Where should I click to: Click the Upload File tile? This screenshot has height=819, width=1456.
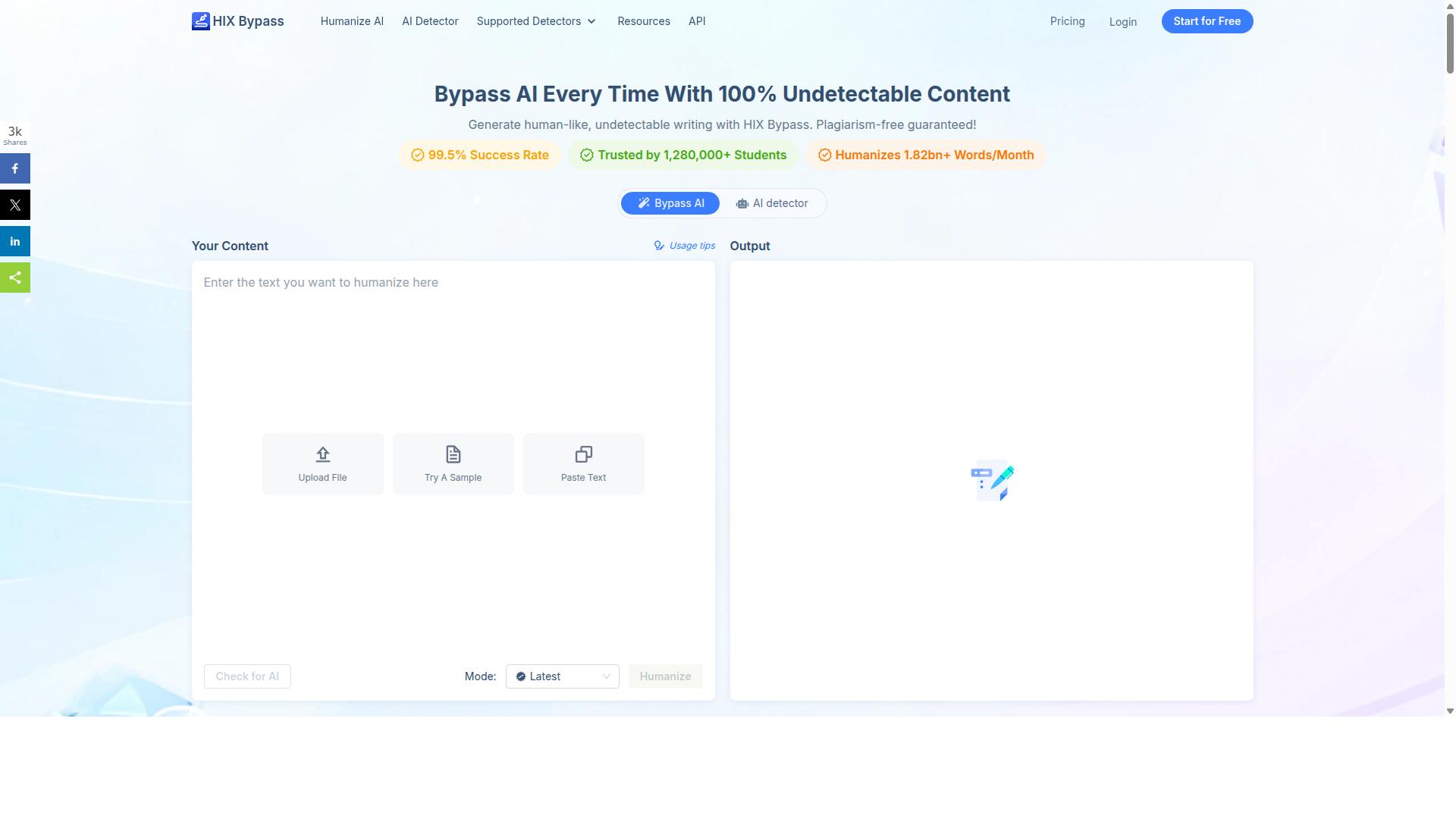322,464
